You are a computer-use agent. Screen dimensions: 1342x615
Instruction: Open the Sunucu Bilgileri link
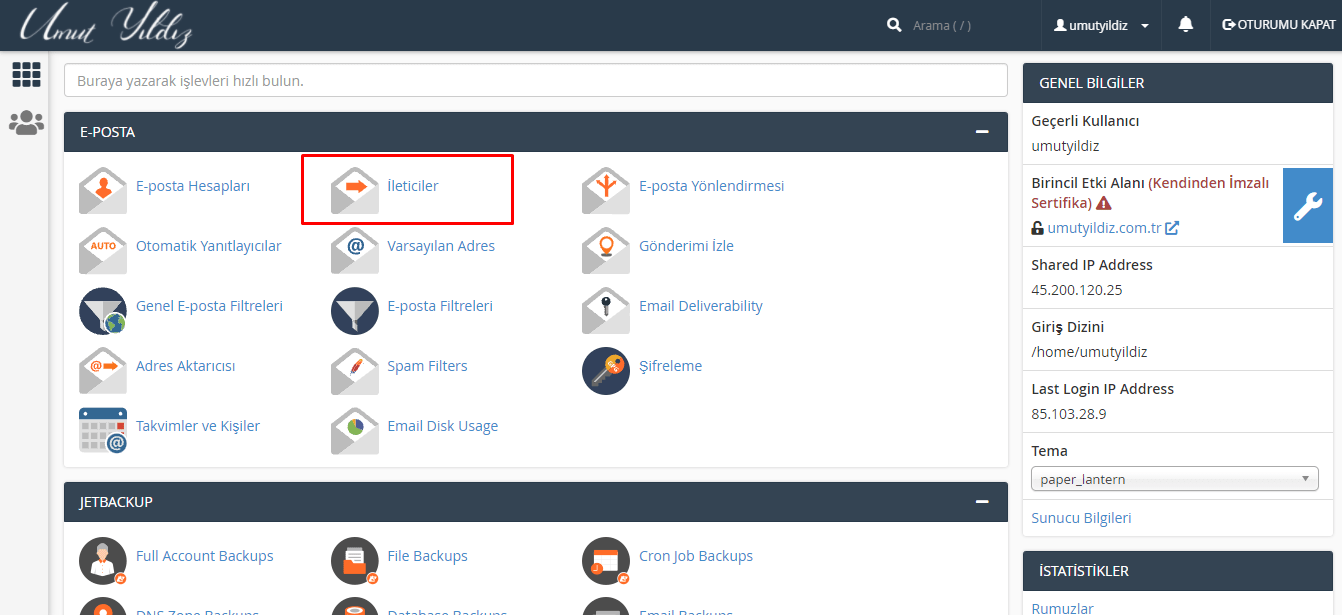1082,518
